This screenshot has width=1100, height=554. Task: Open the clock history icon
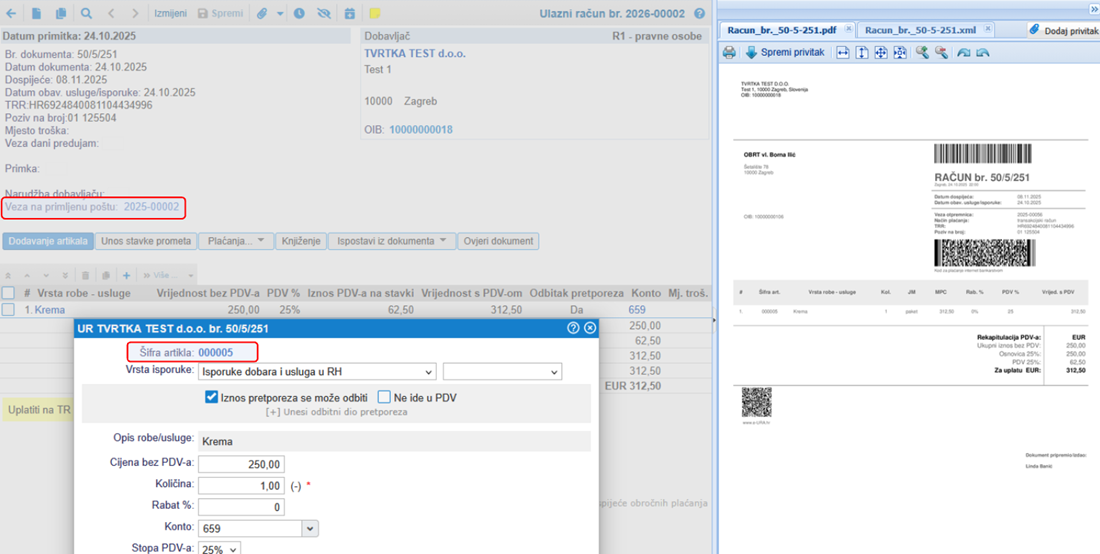(299, 13)
